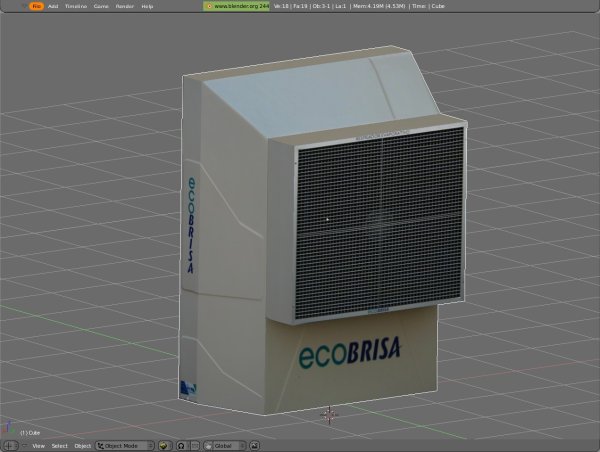Click the render image icon in header
This screenshot has height=452, width=600.
click(254, 445)
